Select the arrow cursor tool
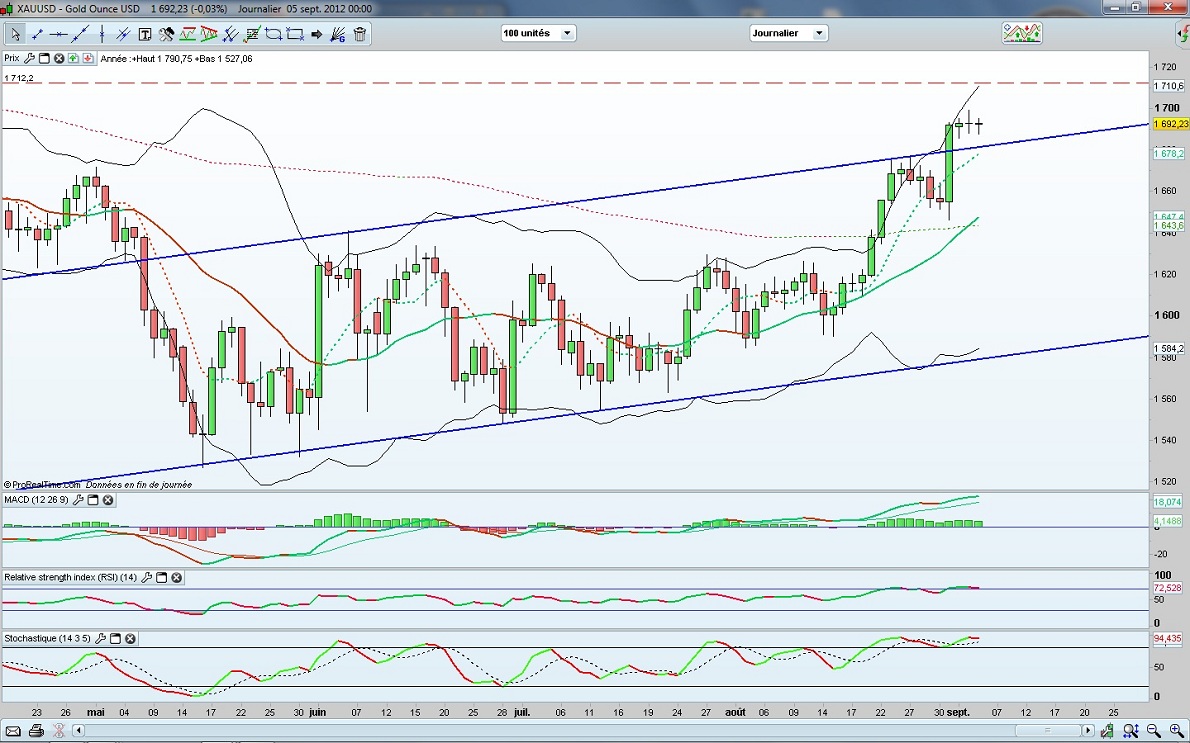Screen dimensions: 1190x743 [x=15, y=34]
